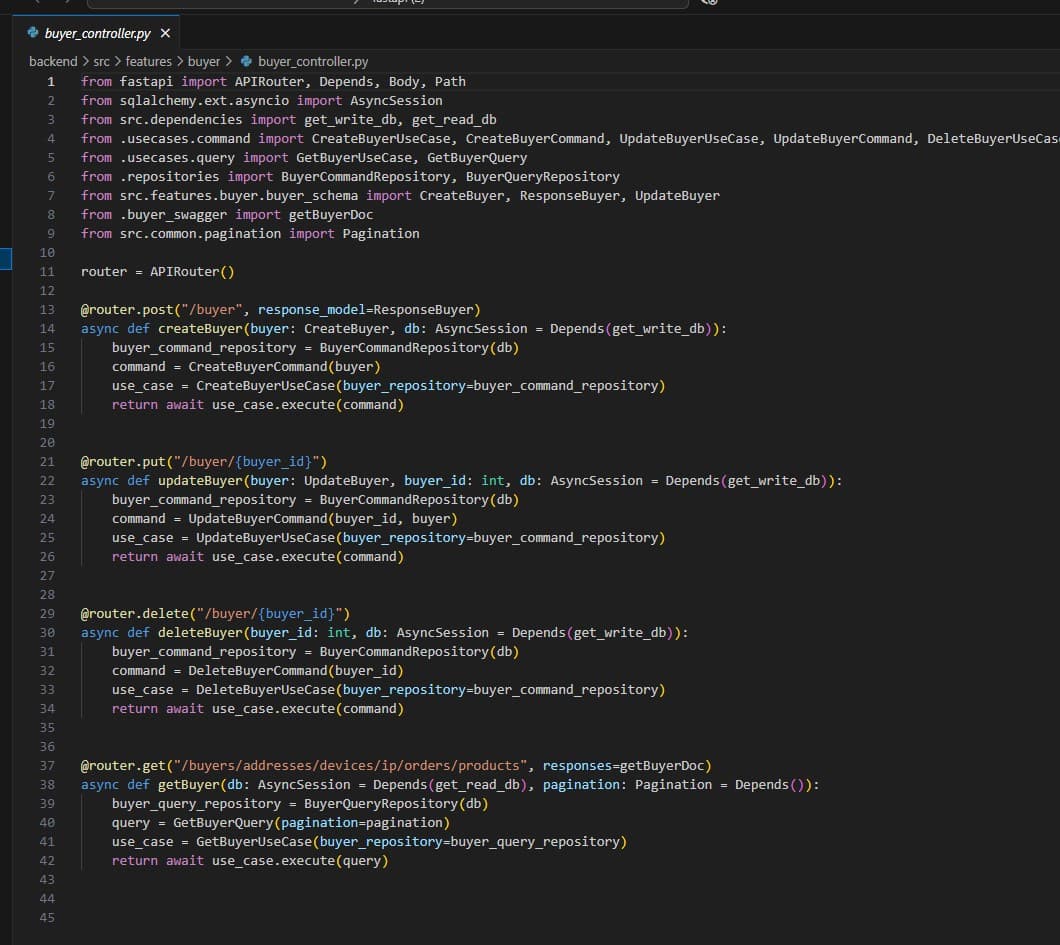
Task: Click 'get_read_db' dependency on line 38
Action: (477, 785)
